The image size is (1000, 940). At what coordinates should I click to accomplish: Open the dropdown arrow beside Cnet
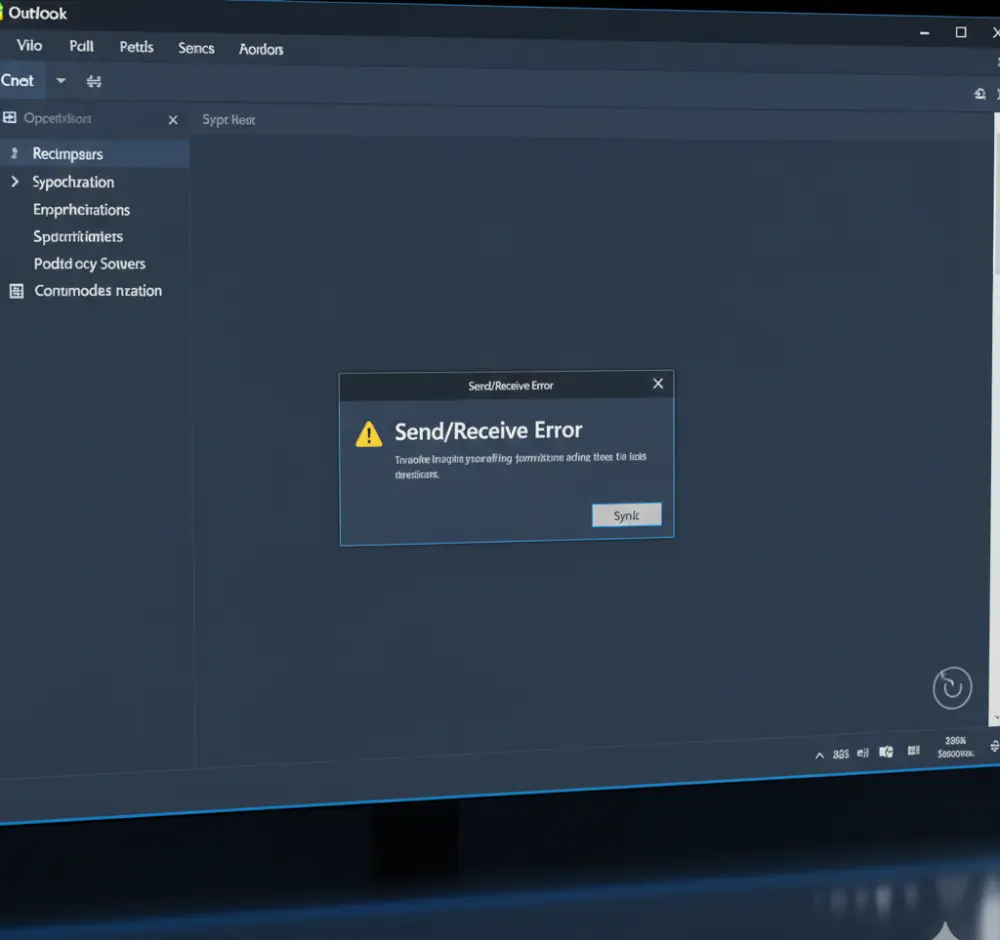61,81
